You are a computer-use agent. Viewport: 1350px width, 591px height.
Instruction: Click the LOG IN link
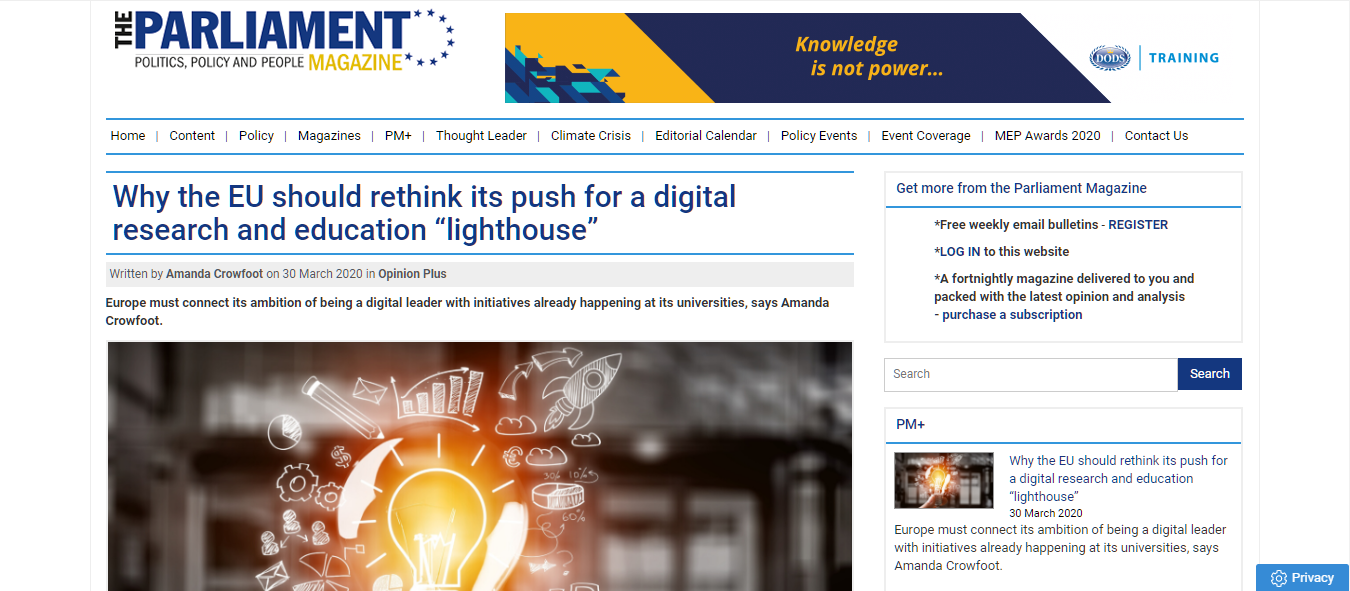[960, 252]
